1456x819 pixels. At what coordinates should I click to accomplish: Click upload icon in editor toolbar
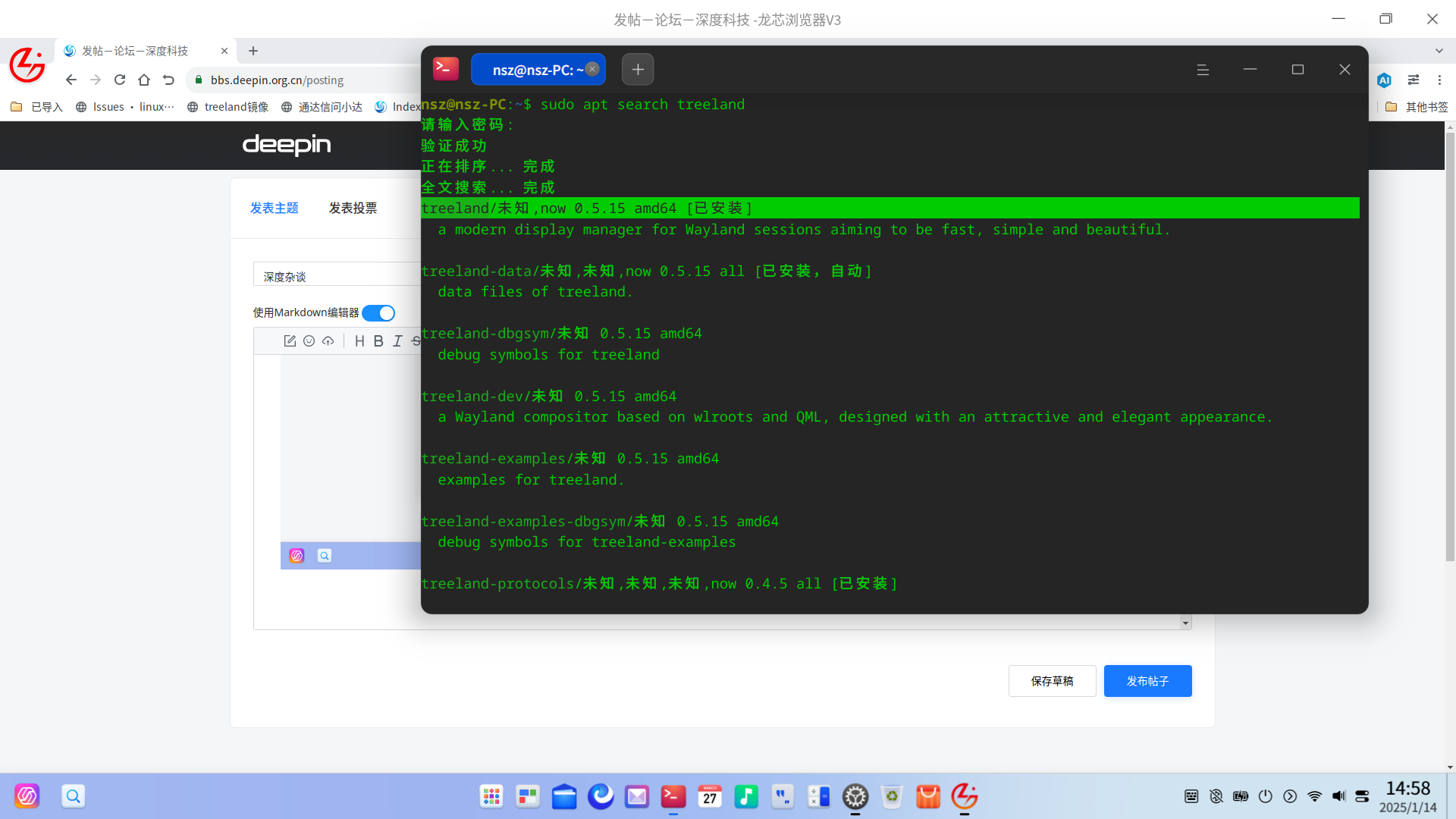pos(328,341)
